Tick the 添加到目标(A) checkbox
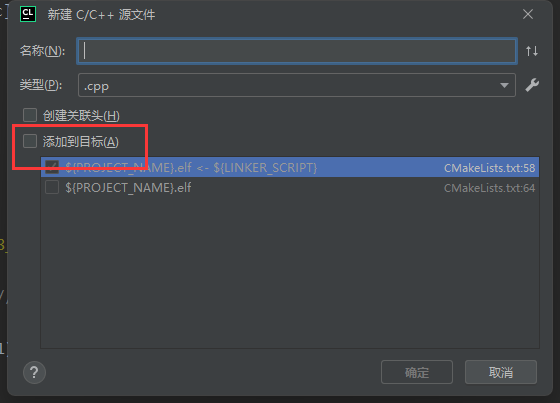Screen dimensions: 560x403 click(30, 141)
